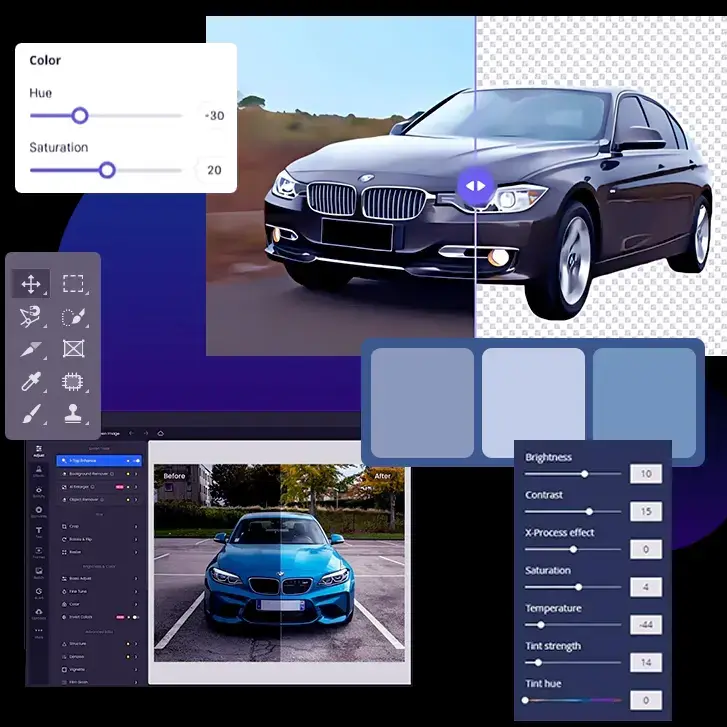
Task: Click the Color panel Saturation slider handle
Action: tap(107, 170)
